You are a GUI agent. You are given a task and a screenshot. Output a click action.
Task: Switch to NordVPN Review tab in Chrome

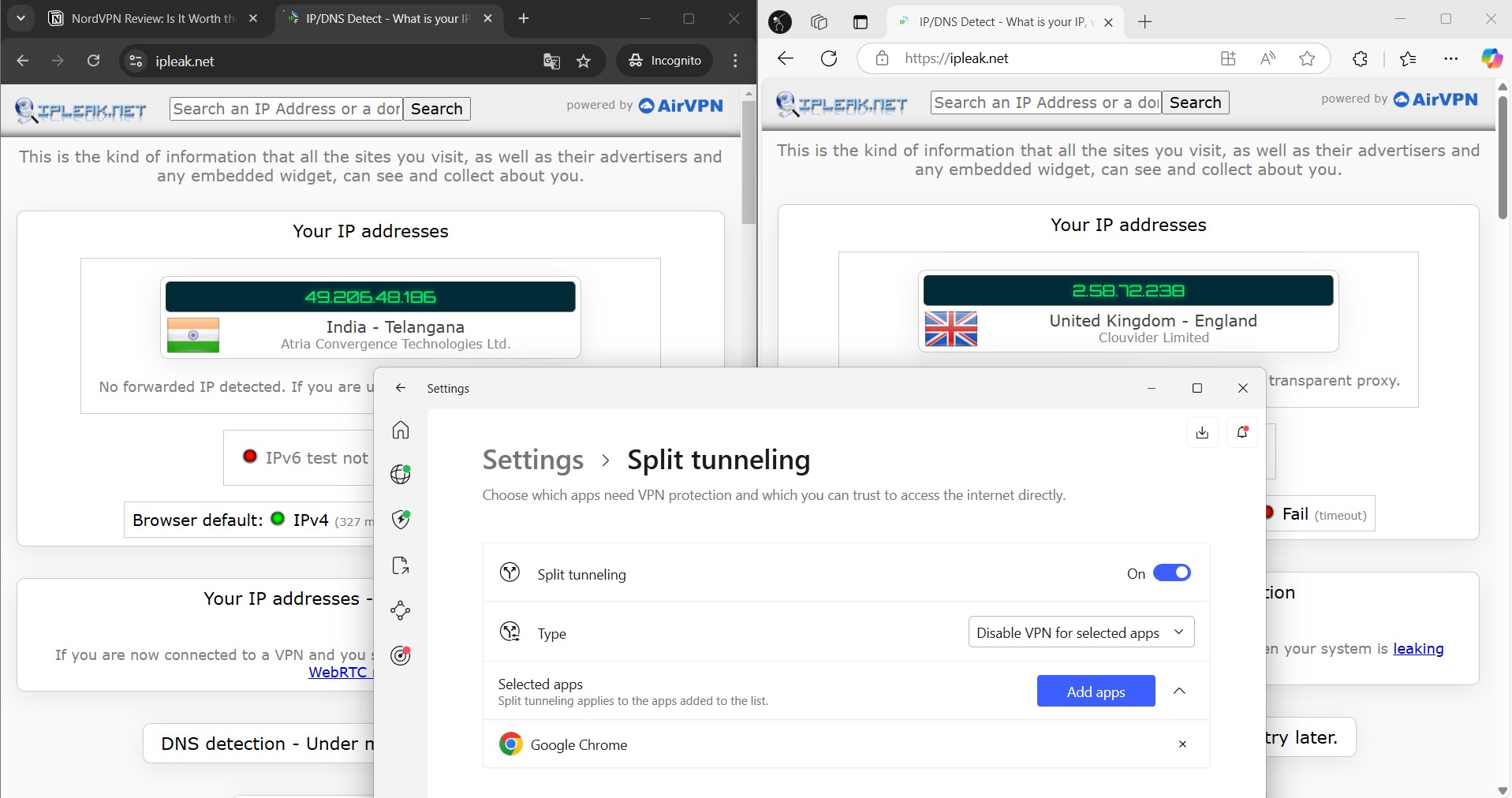tap(153, 19)
